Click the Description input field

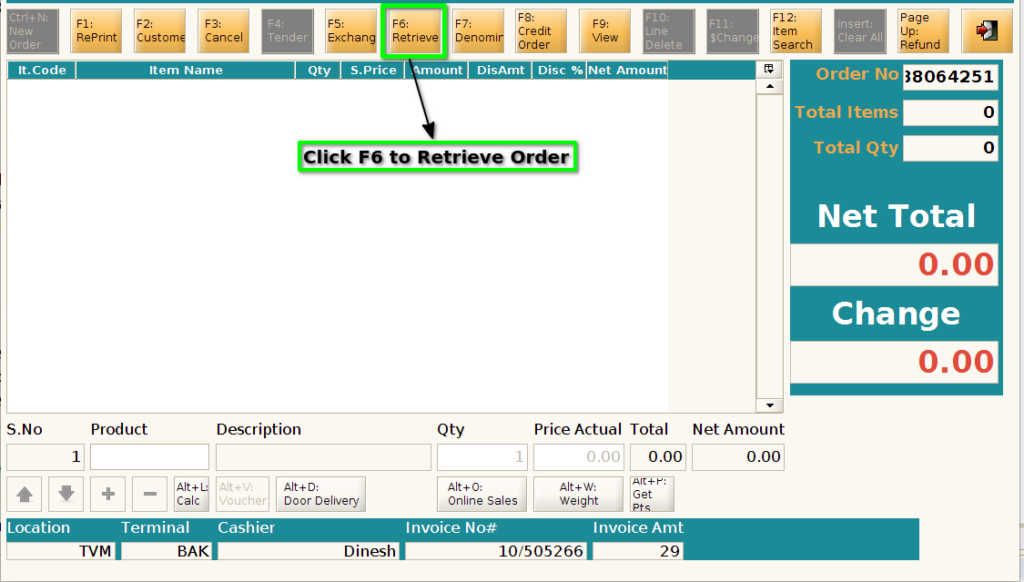[323, 457]
